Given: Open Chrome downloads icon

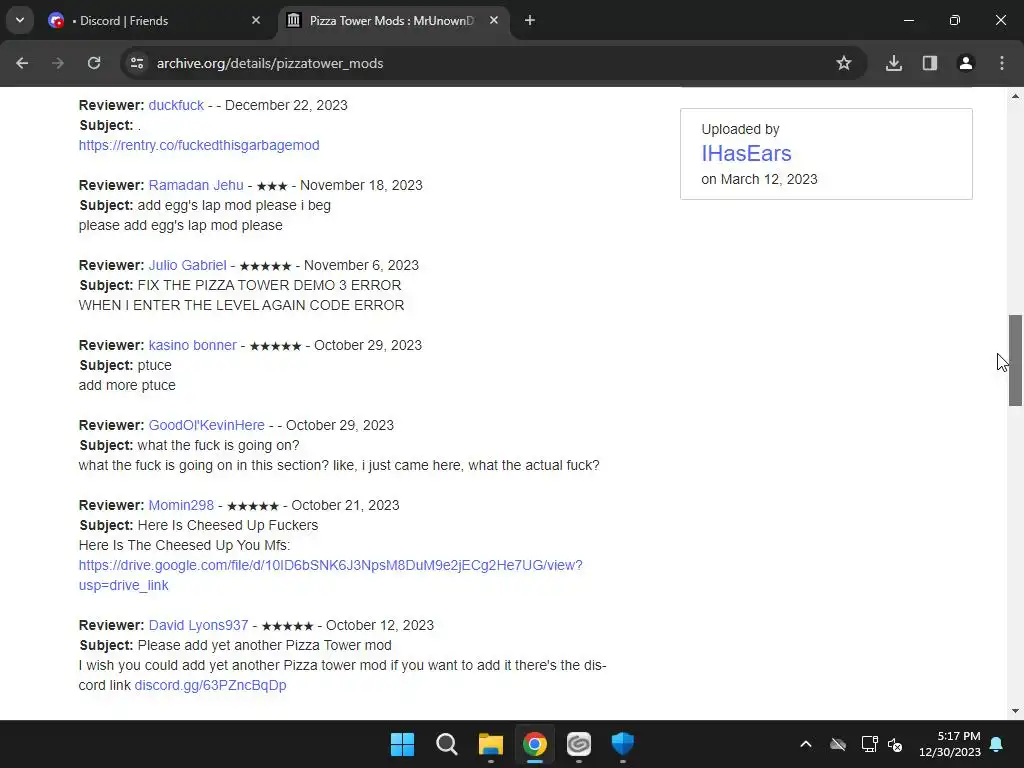Looking at the screenshot, I should [894, 63].
